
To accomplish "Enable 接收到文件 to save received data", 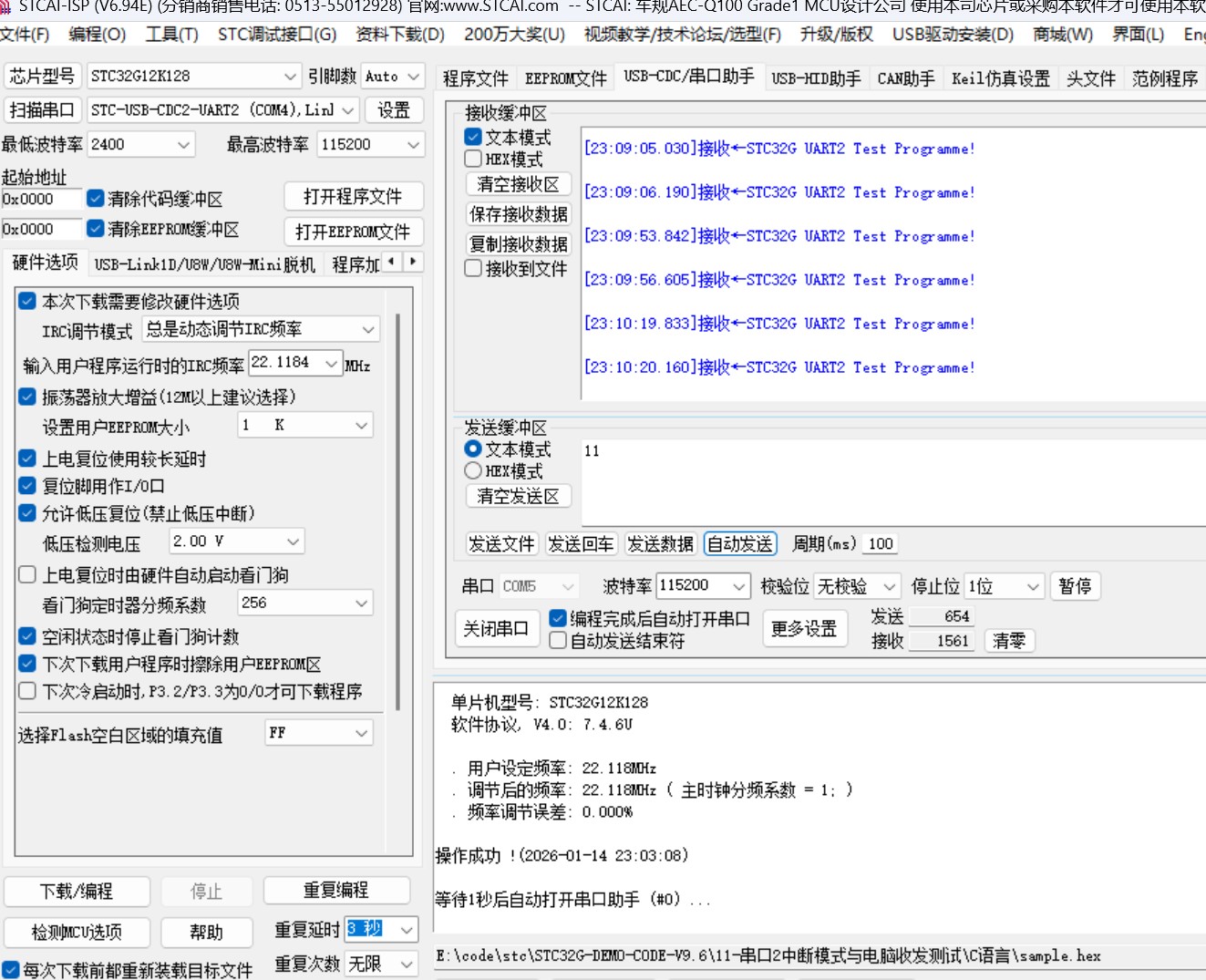I will click(x=472, y=268).
